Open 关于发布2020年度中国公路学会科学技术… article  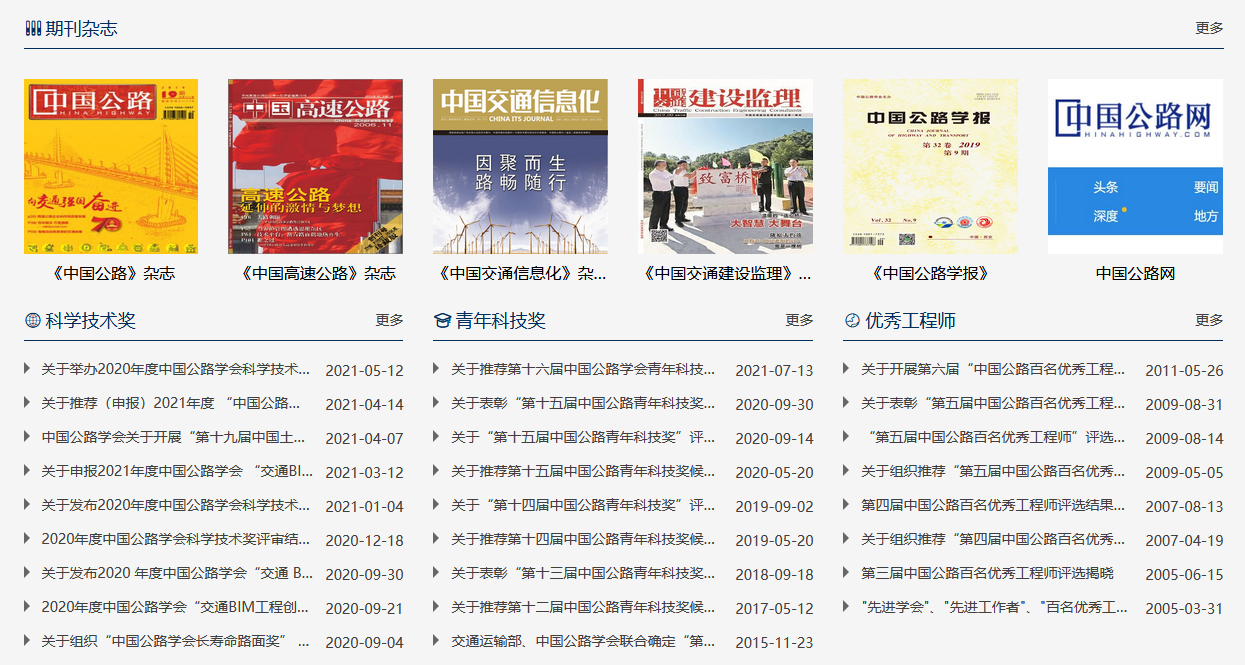176,505
